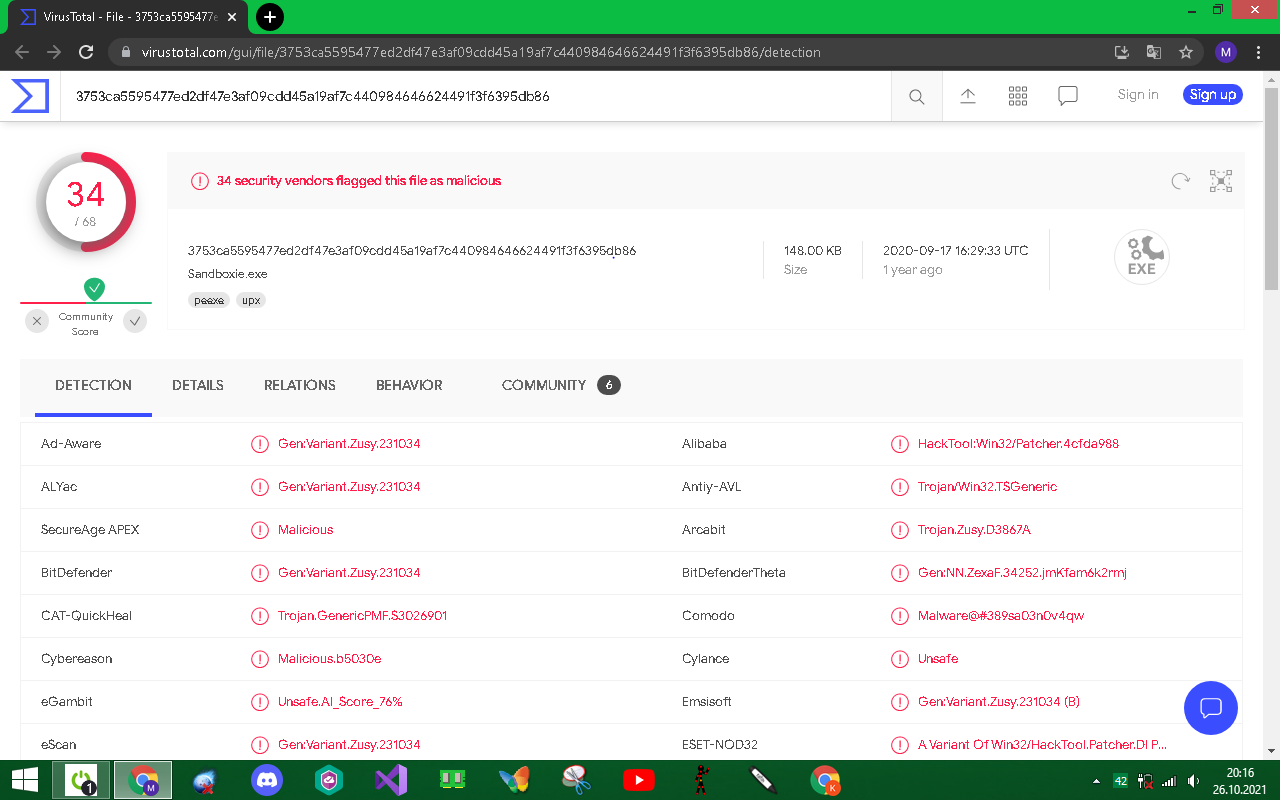Click the BitDefenderTheta vendor name
The height and width of the screenshot is (800, 1280).
pyautogui.click(x=734, y=573)
